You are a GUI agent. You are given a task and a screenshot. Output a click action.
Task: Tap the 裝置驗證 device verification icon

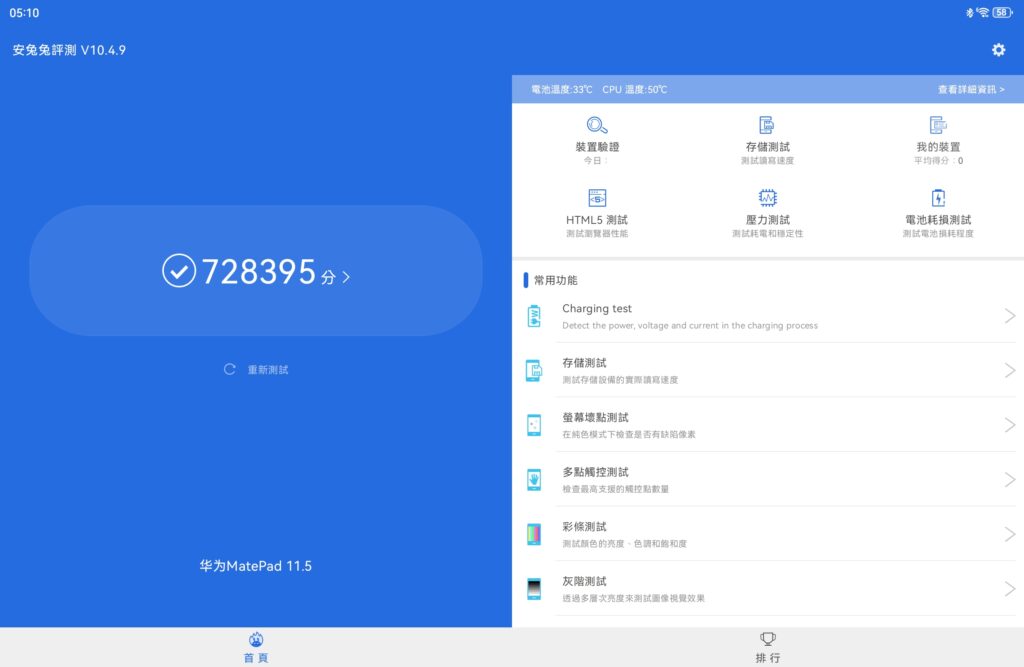click(597, 126)
